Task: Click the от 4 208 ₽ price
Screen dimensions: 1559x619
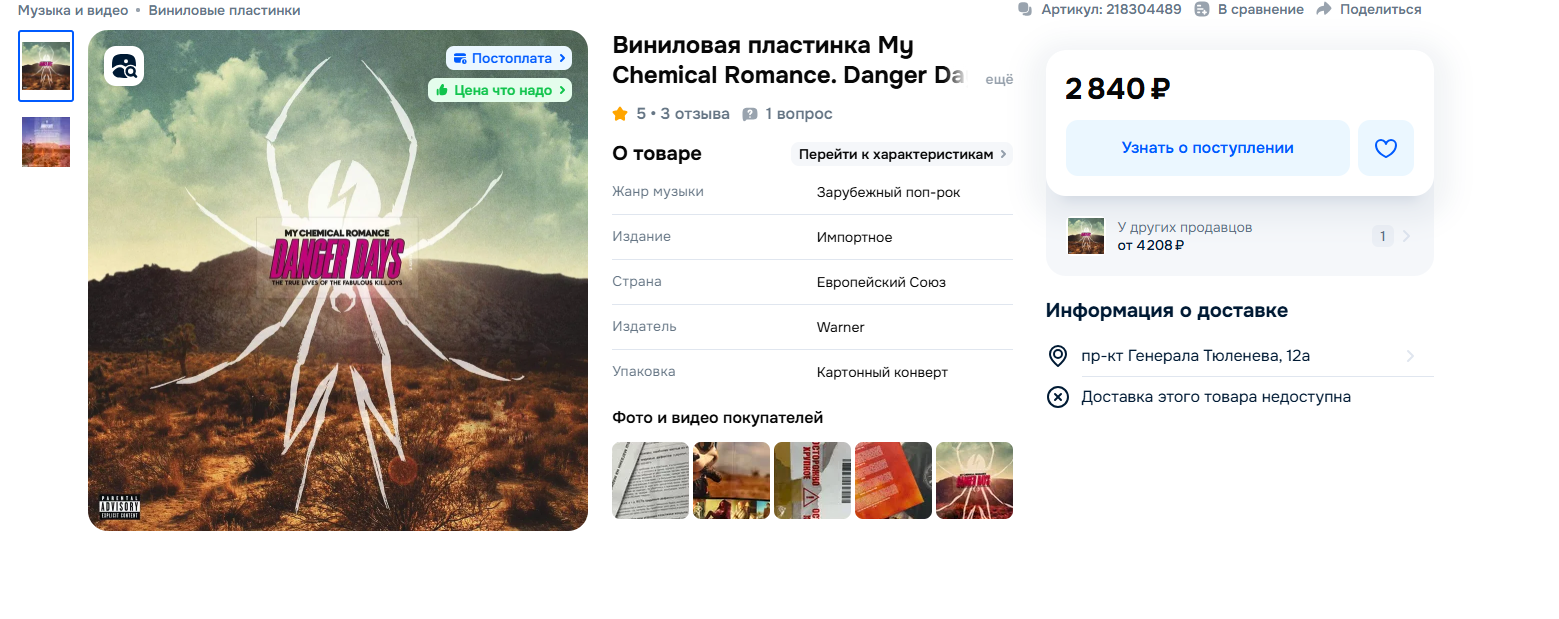Action: (x=1150, y=245)
